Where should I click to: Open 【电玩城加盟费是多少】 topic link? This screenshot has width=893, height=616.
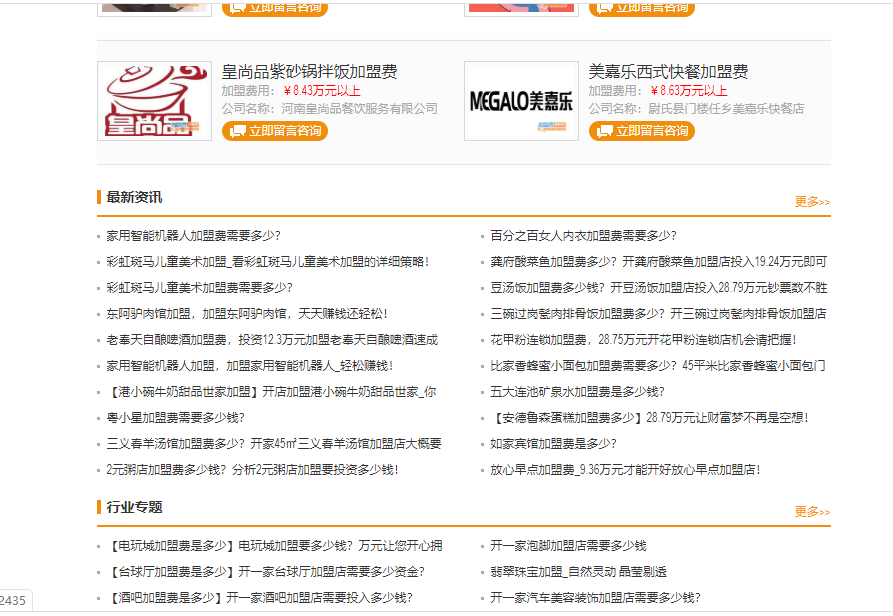274,547
